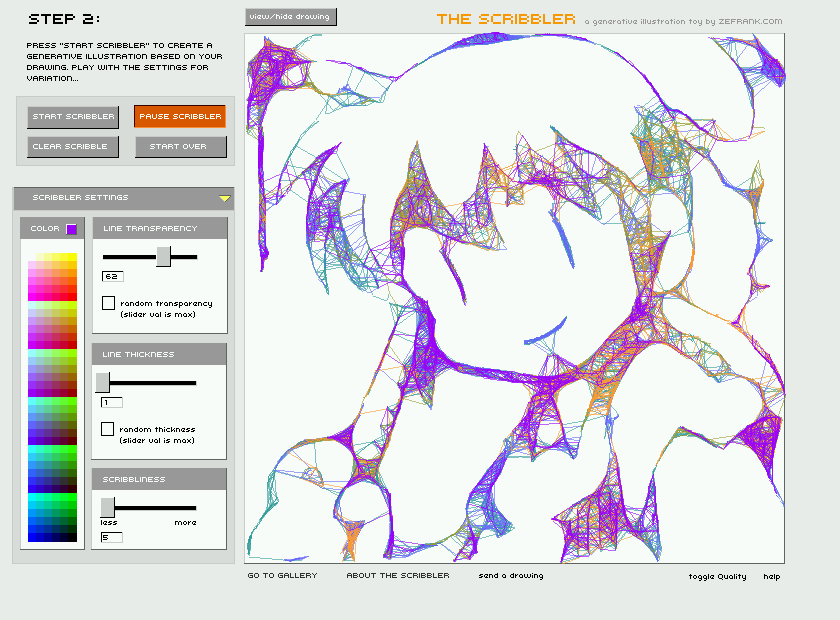The width and height of the screenshot is (840, 620).
Task: Pick bright yellow swatch at the palette's top right
Action: pyautogui.click(x=73, y=257)
